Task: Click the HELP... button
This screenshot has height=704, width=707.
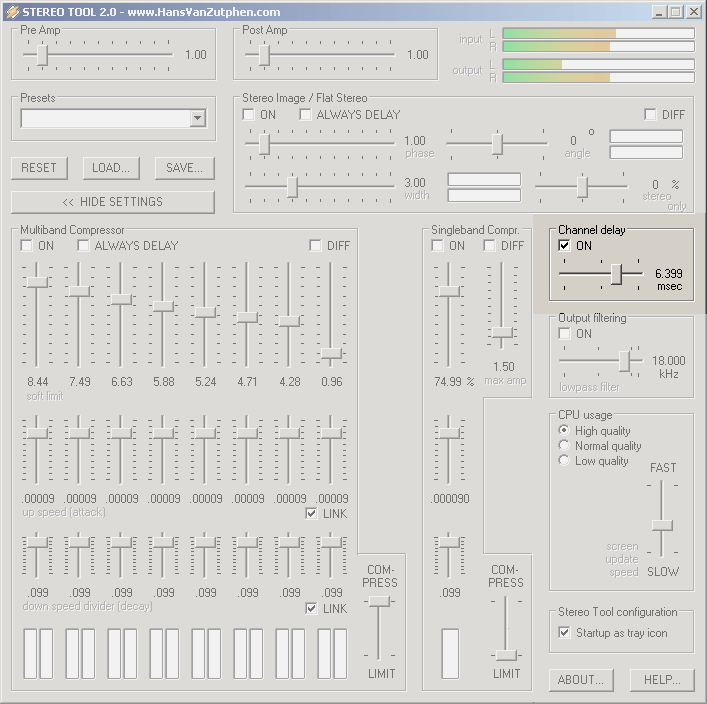Action: (x=662, y=680)
